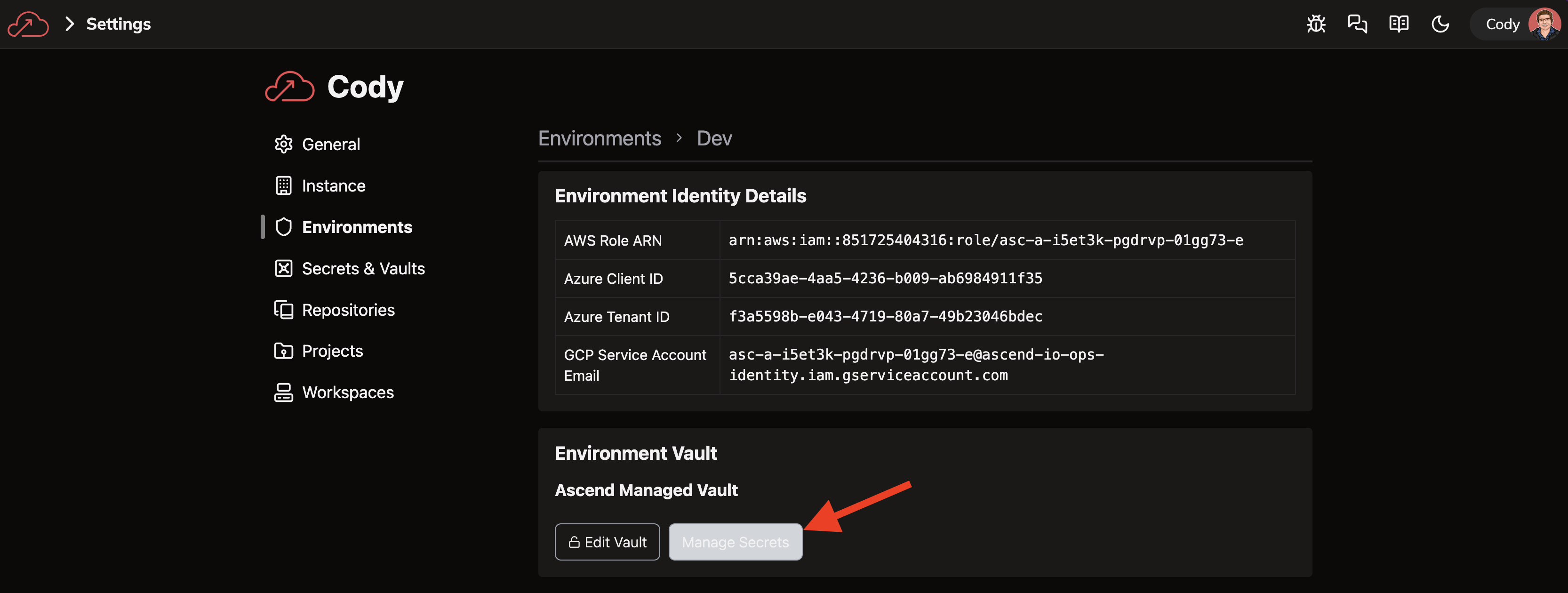
Task: Click the Secrets & Vaults icon
Action: (x=283, y=268)
